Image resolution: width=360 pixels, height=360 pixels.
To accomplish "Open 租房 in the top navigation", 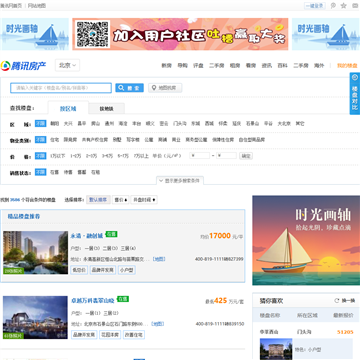I will pyautogui.click(x=235, y=66).
